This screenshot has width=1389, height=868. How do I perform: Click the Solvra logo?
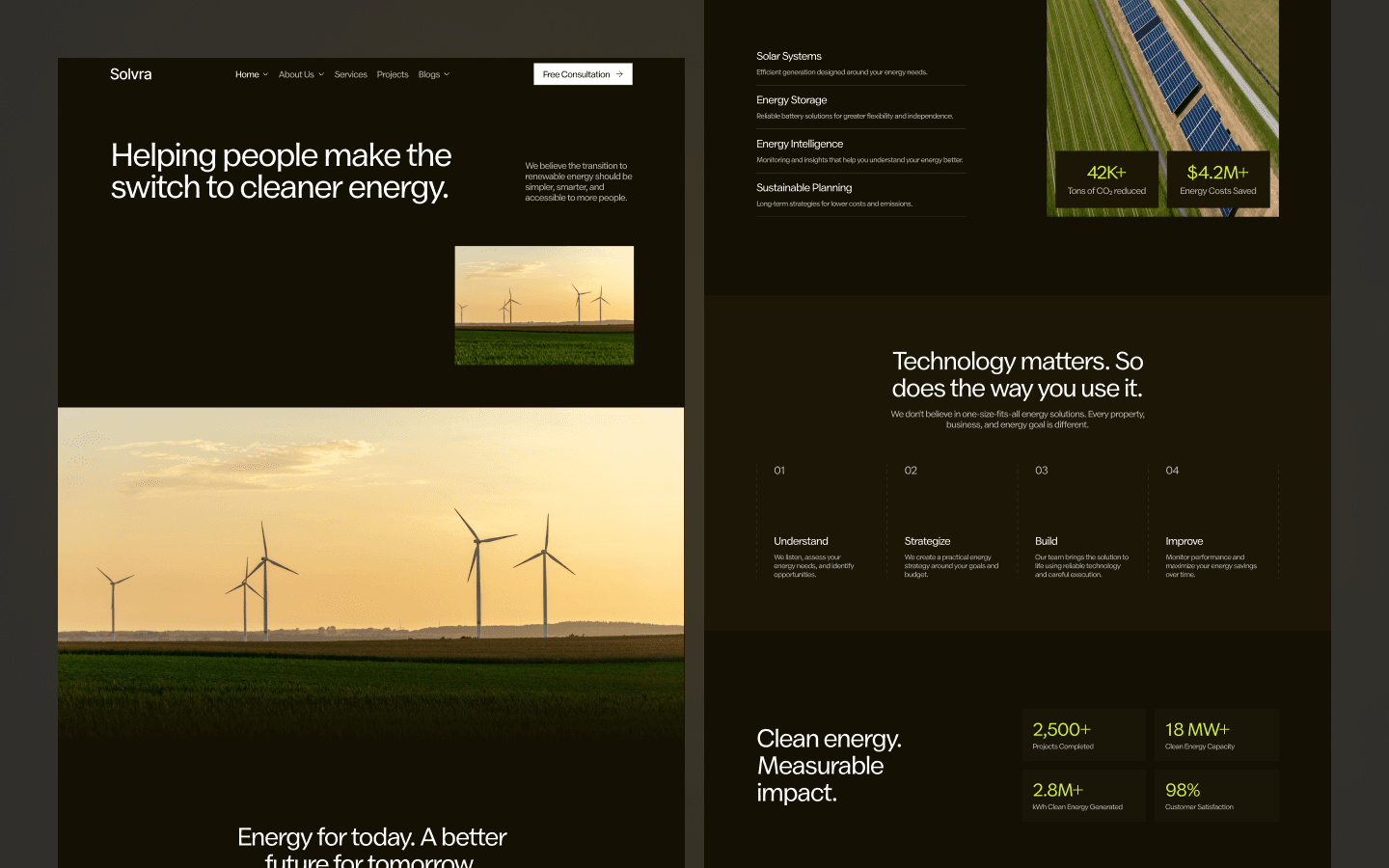coord(130,74)
